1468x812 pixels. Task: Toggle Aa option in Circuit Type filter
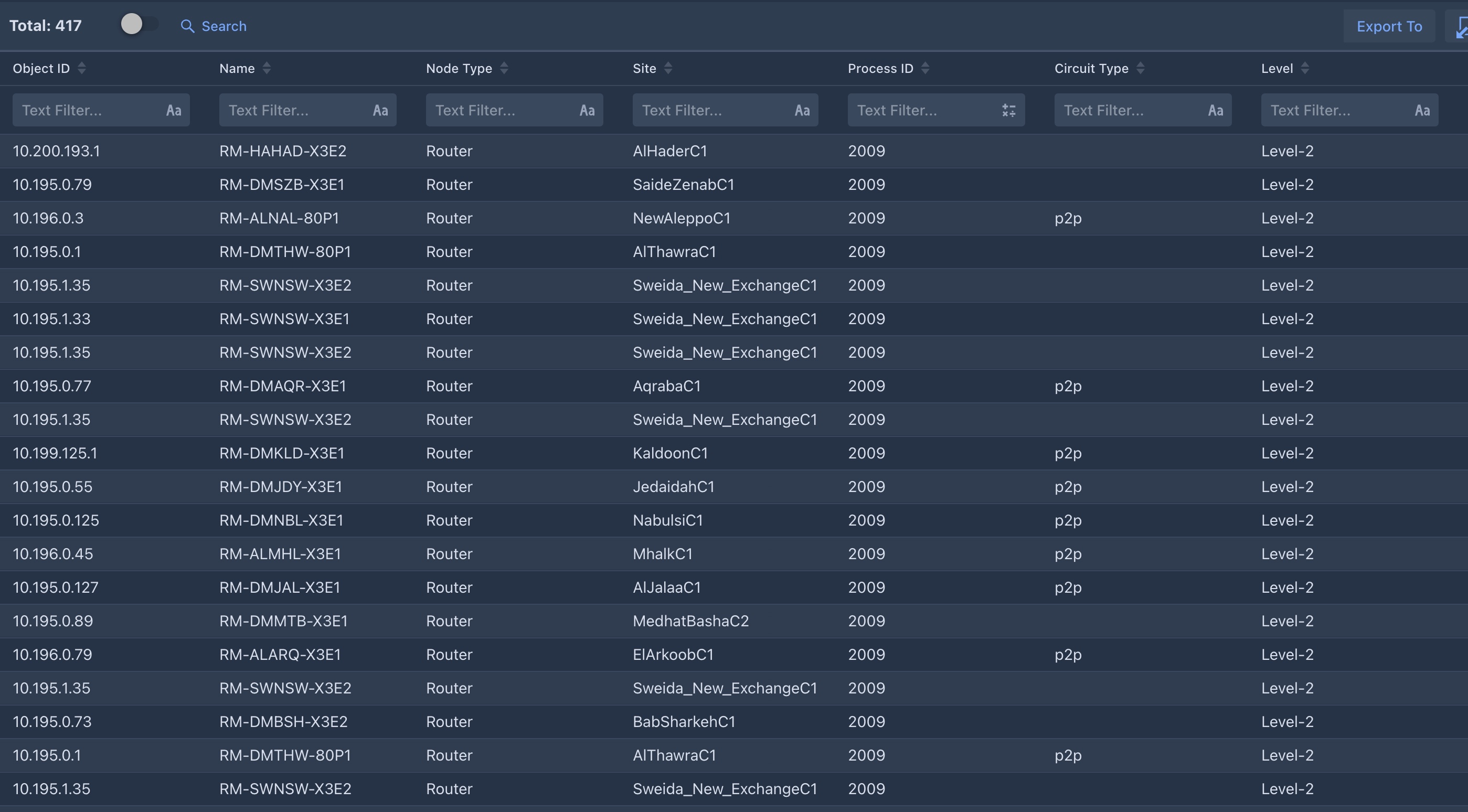(1215, 111)
